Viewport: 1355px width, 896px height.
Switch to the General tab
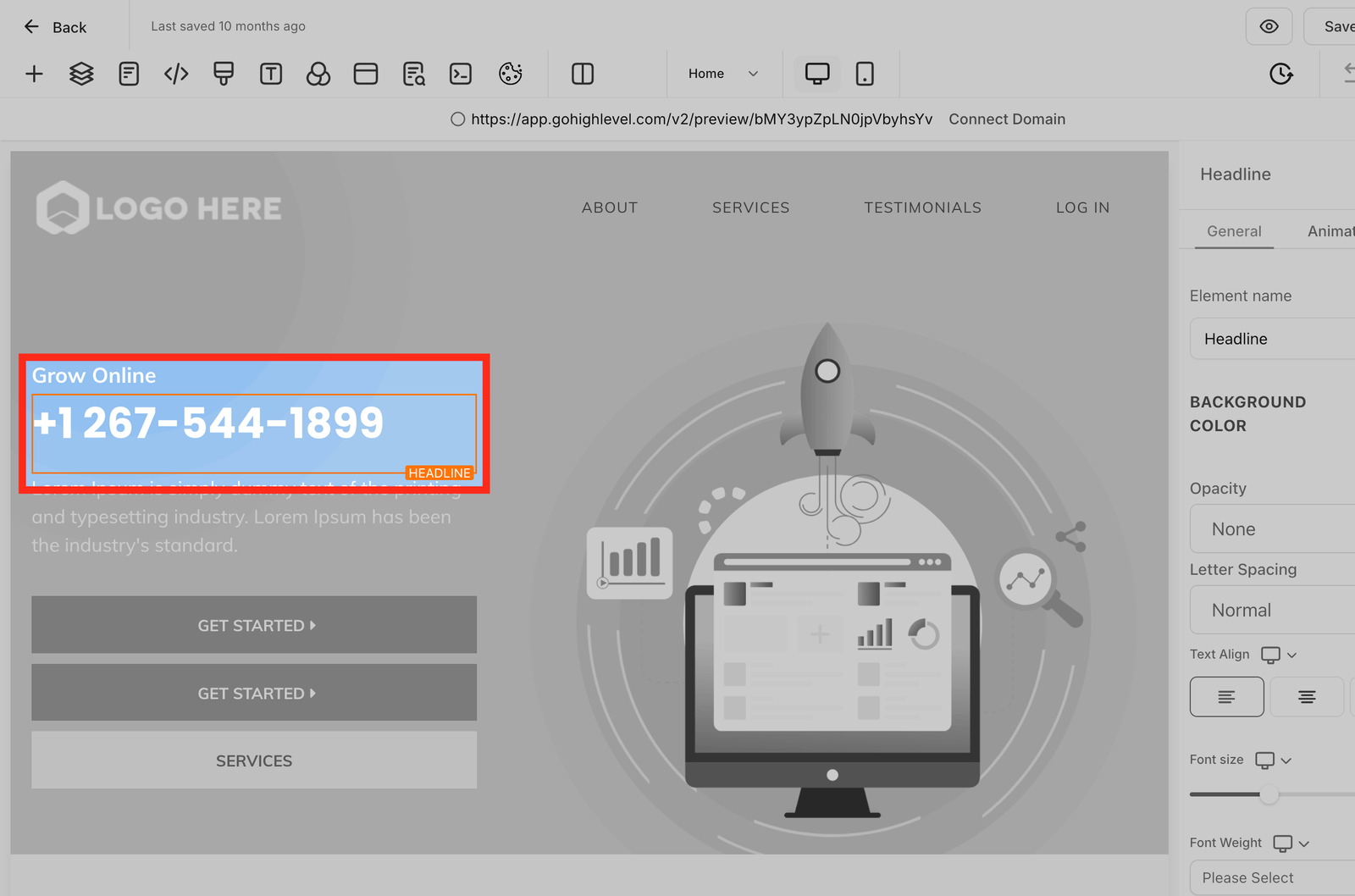coord(1234,231)
